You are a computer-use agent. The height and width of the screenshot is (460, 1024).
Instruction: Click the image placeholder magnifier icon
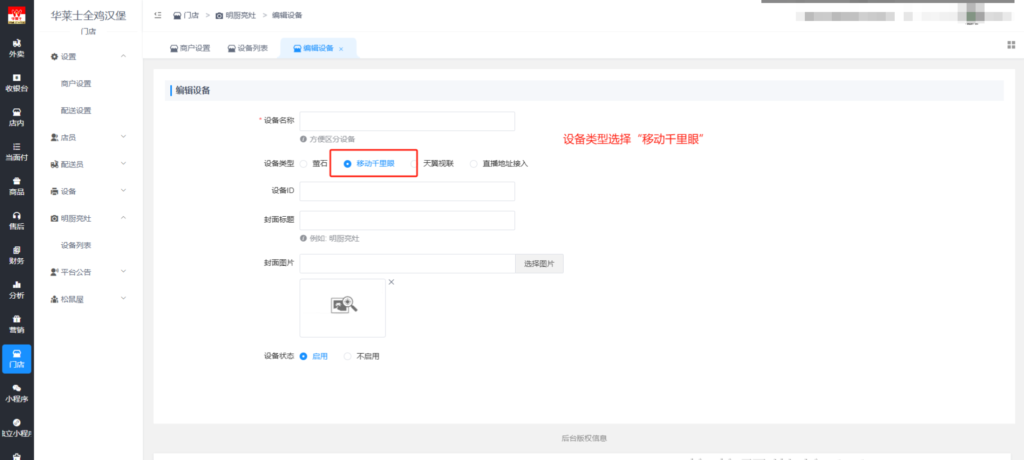tap(344, 304)
